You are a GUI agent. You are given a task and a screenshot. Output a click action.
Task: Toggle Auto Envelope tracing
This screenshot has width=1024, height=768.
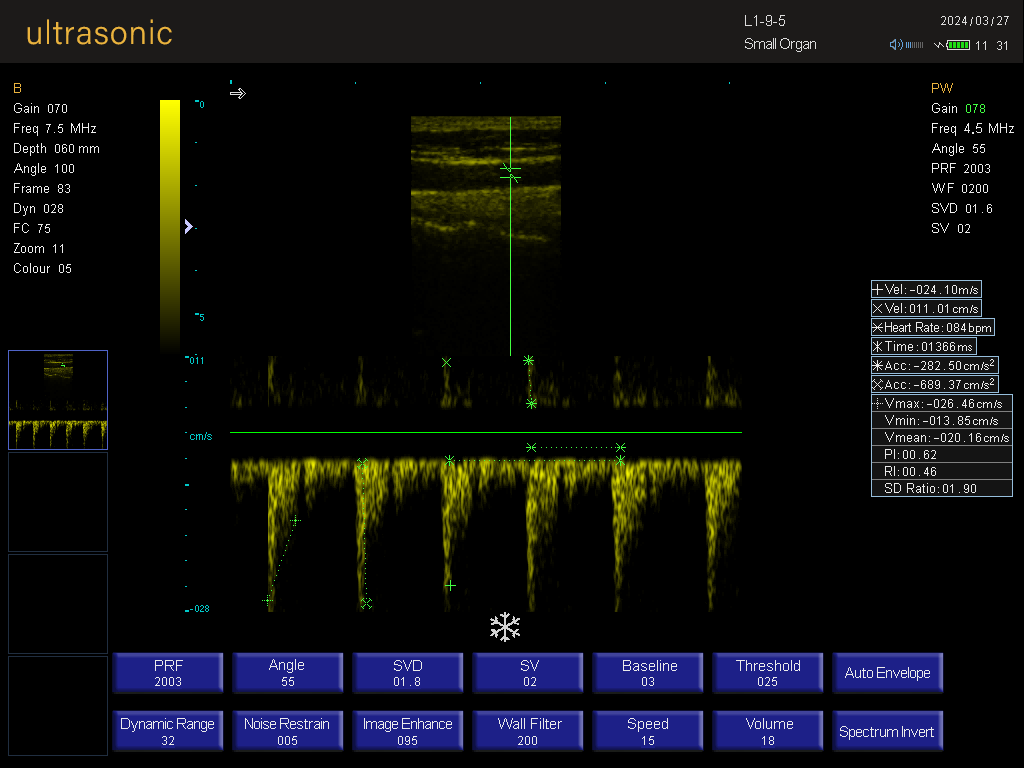click(887, 673)
